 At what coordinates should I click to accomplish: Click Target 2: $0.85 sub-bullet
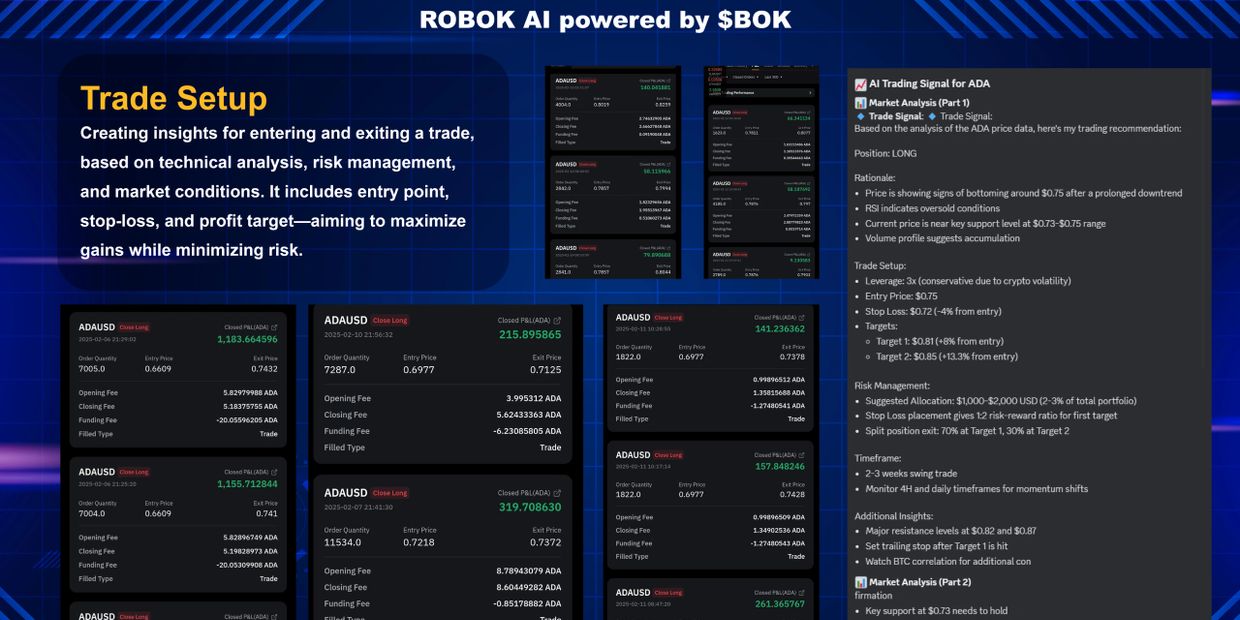point(947,356)
